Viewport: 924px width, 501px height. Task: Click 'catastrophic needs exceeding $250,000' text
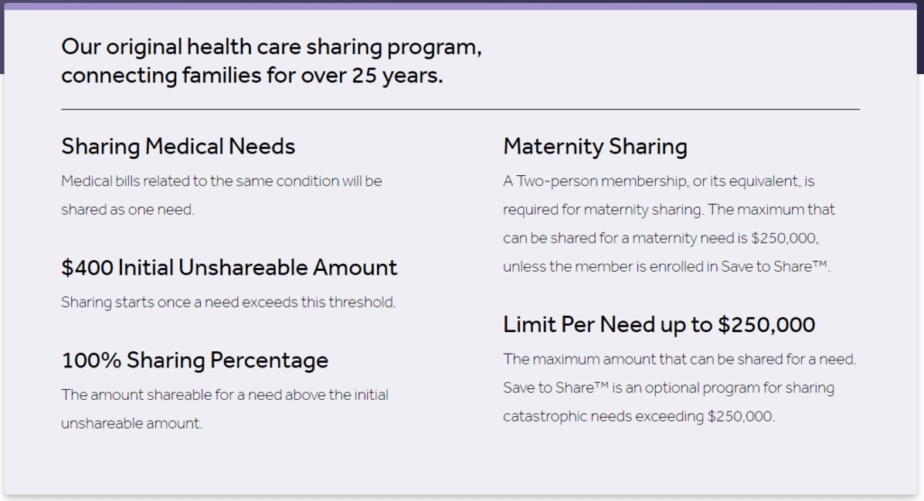pos(638,416)
